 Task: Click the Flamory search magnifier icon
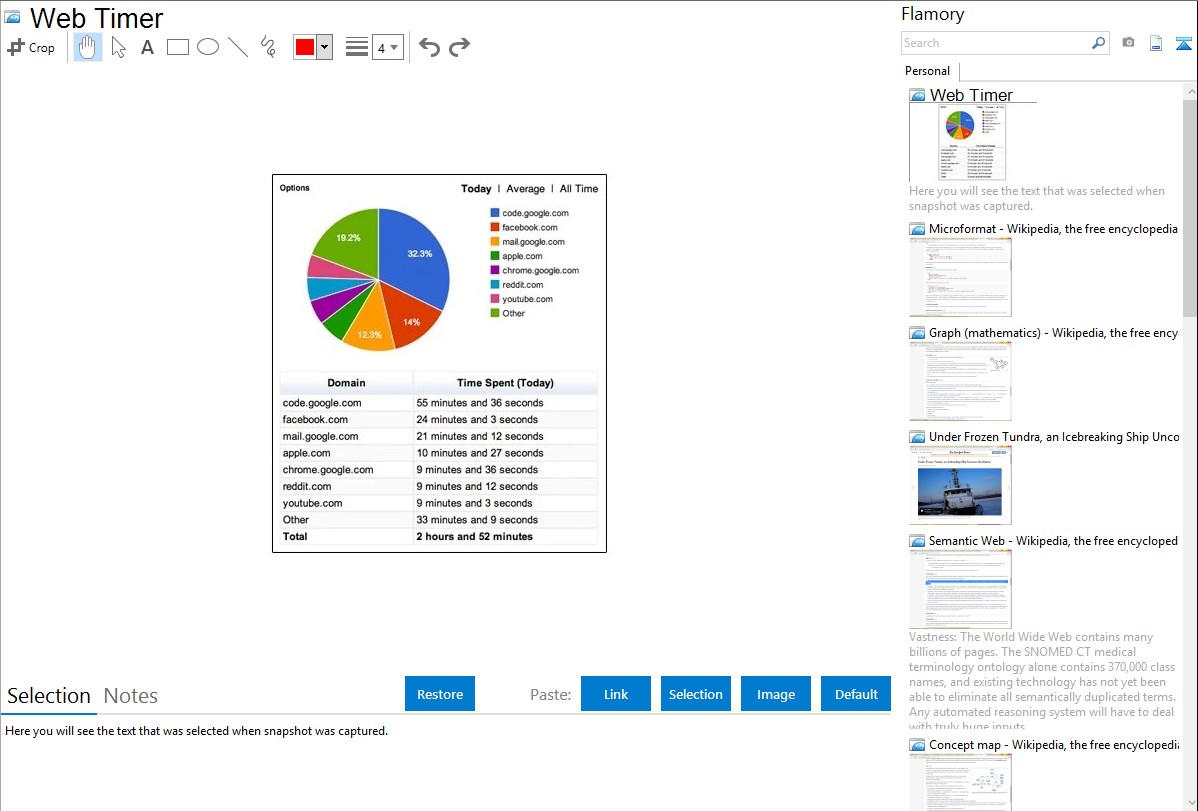coord(1098,43)
